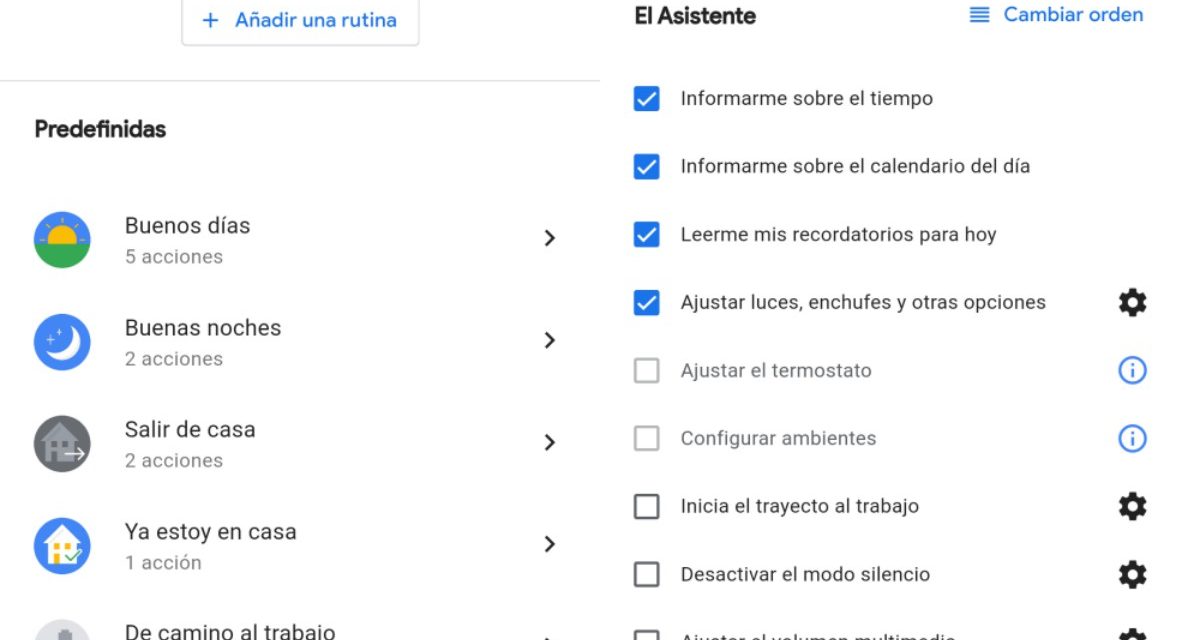Screen dimensions: 1200x640
Task: Show info for Ajustar el termostato
Action: coord(1132,370)
